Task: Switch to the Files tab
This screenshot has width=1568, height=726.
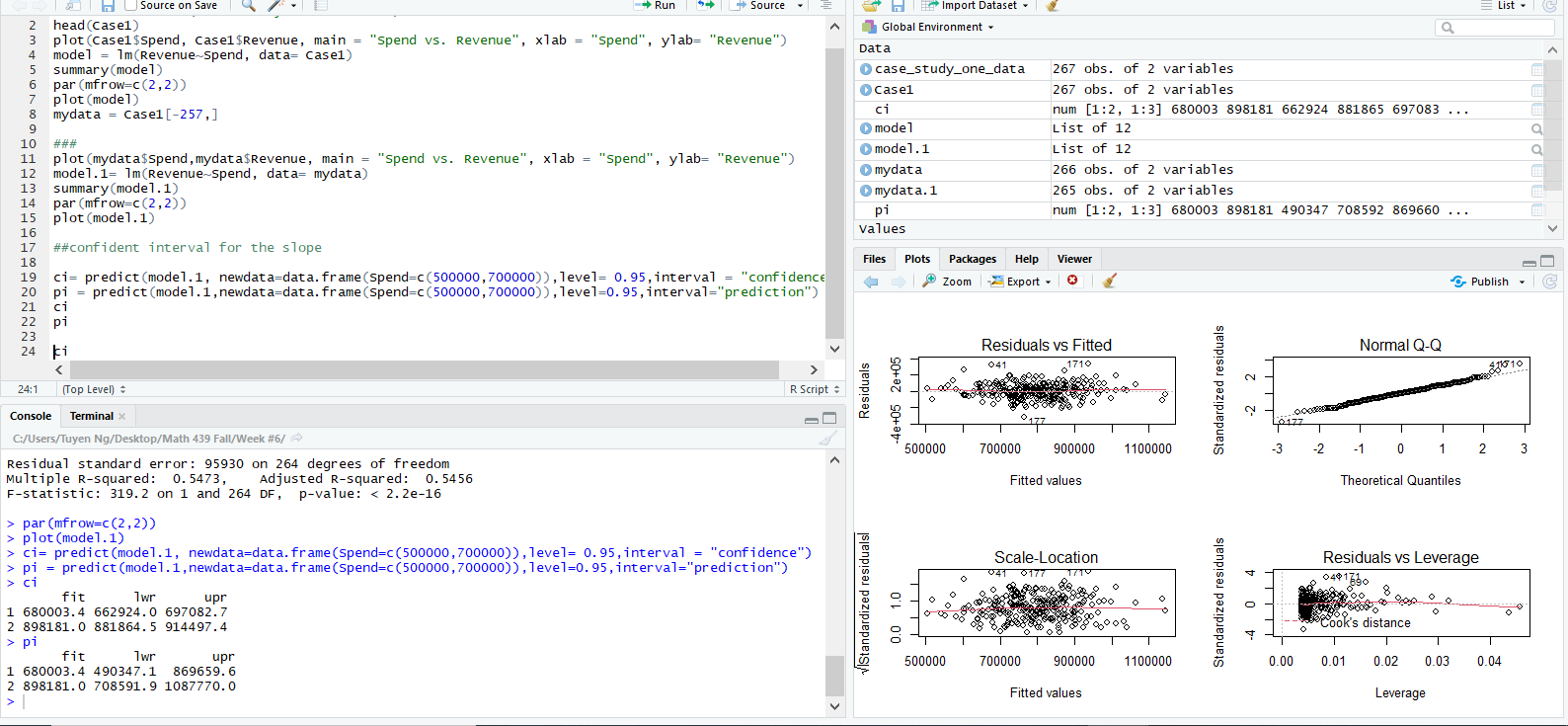Action: (x=874, y=259)
